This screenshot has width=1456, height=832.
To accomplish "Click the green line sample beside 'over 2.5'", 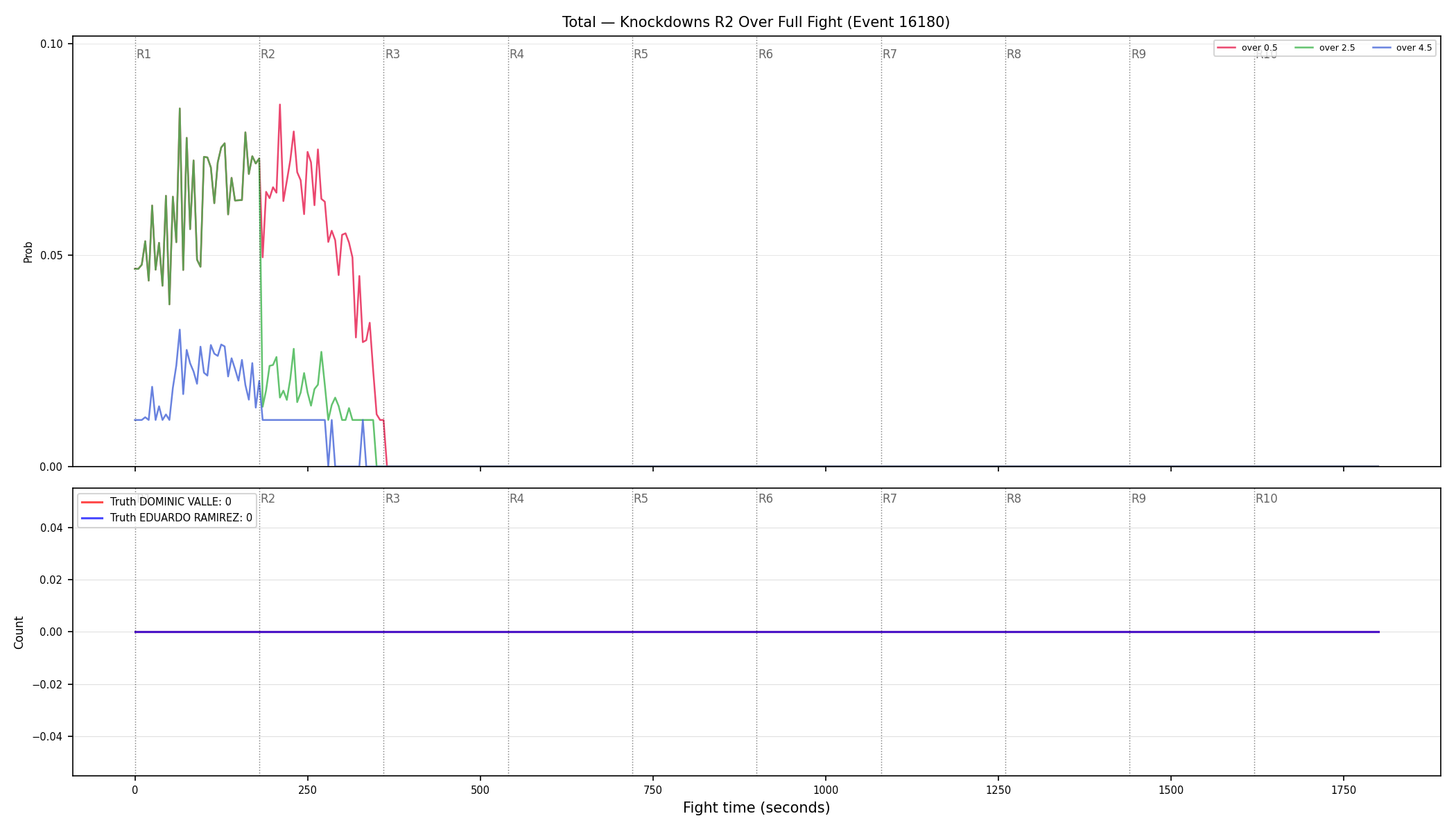I will [x=1304, y=48].
